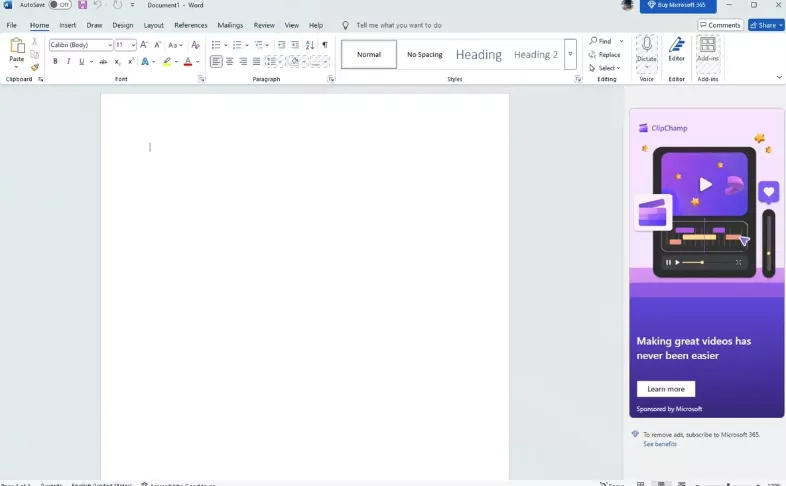
Task: Start a bulleted list
Action: pyautogui.click(x=216, y=45)
